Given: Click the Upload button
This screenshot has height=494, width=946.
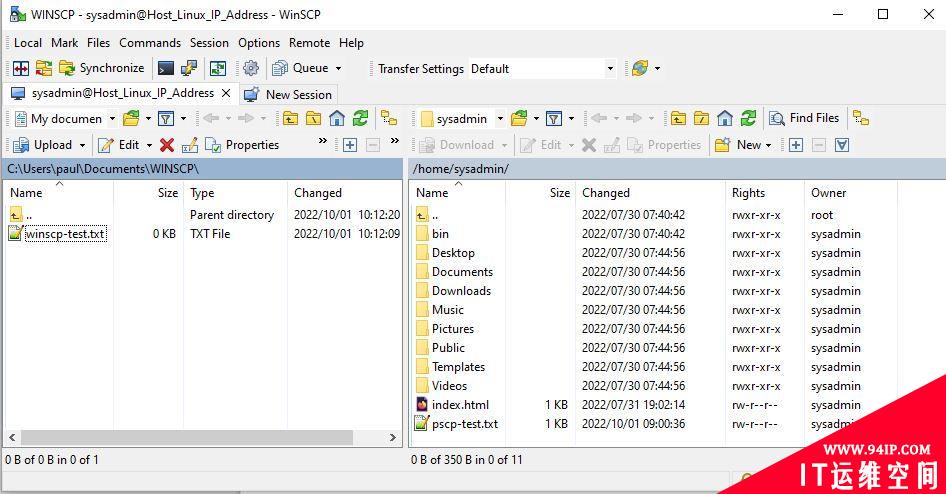Looking at the screenshot, I should coord(43,145).
